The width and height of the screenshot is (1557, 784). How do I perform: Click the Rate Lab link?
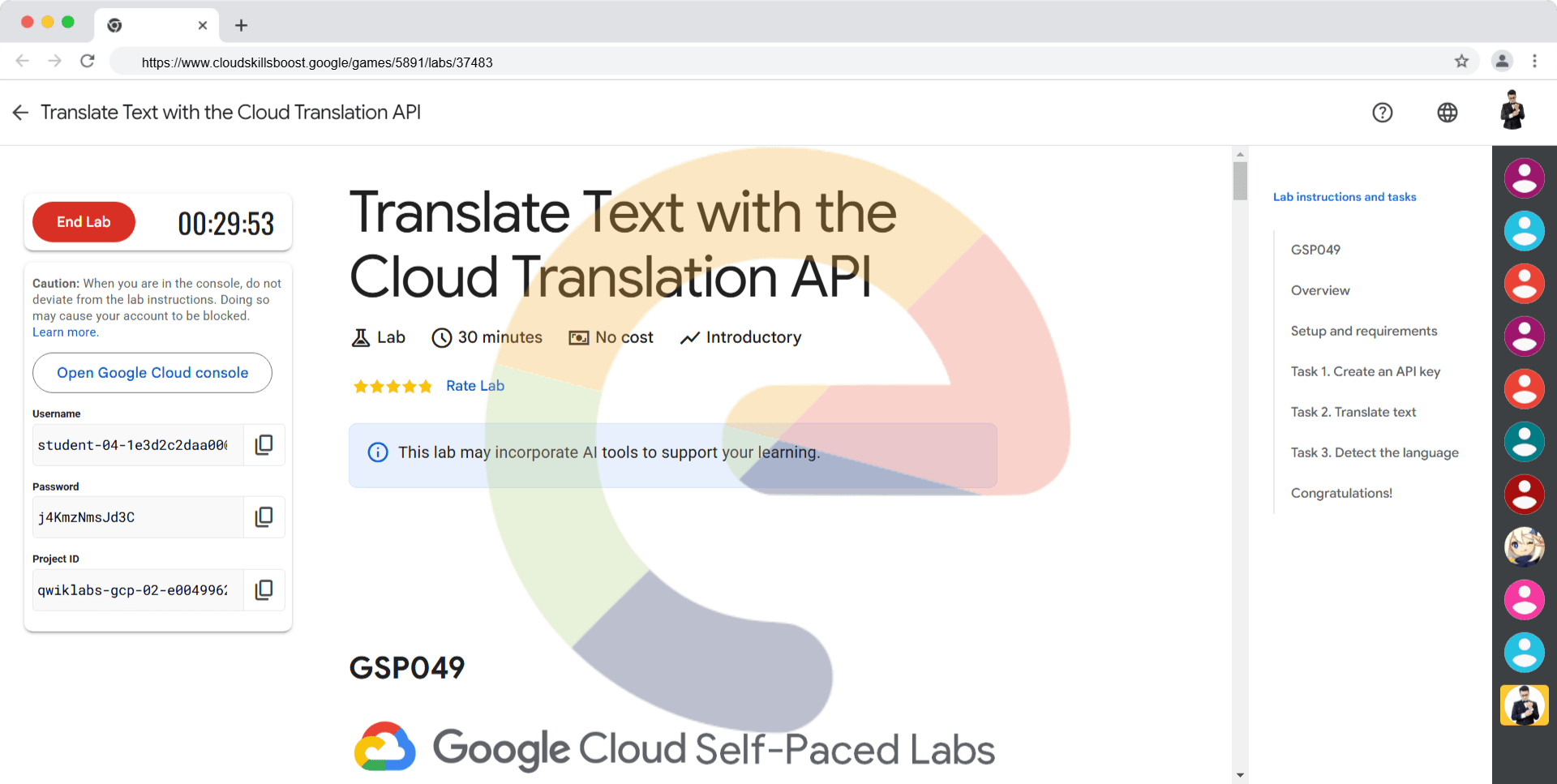(474, 386)
